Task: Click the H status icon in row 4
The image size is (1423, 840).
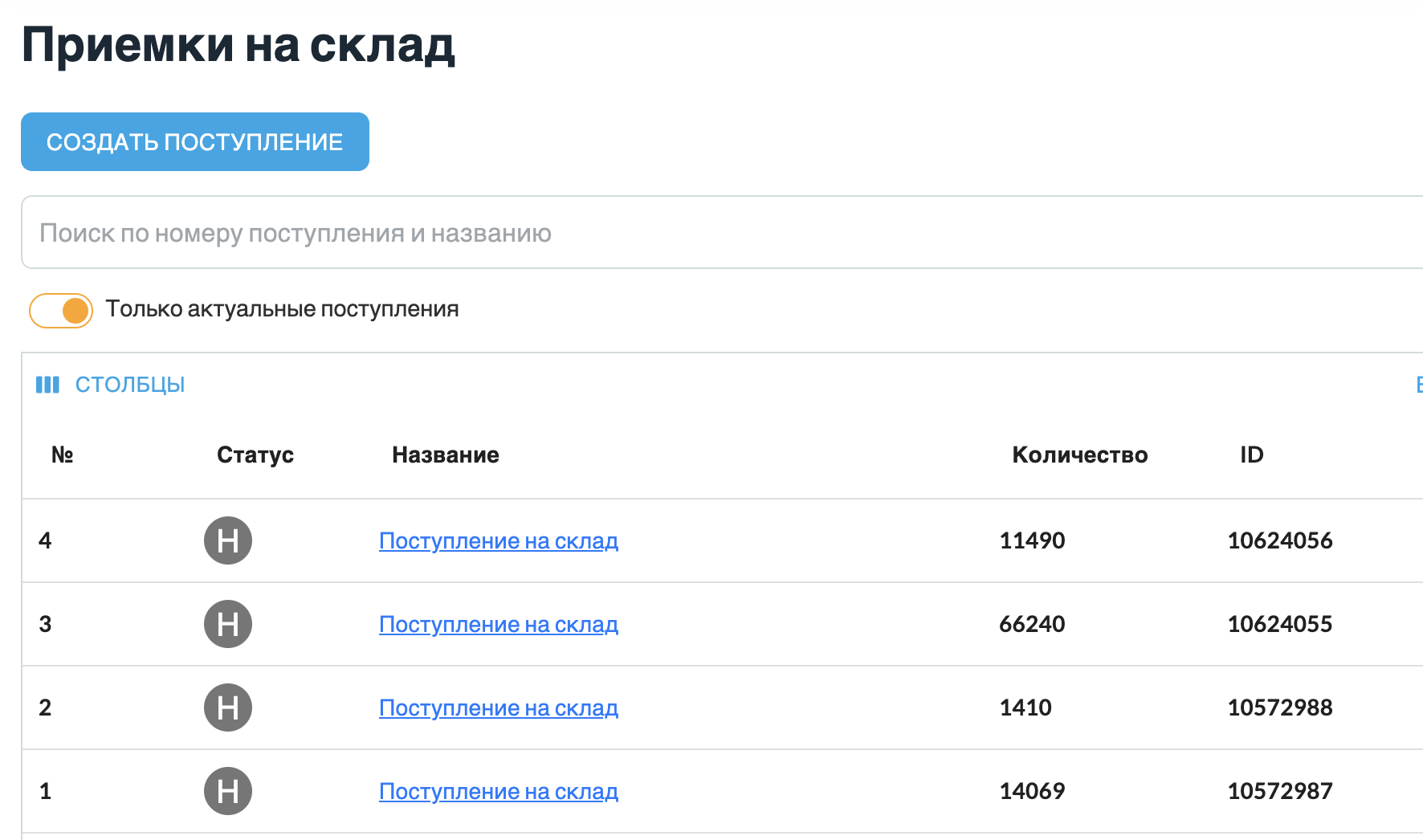Action: [x=228, y=540]
